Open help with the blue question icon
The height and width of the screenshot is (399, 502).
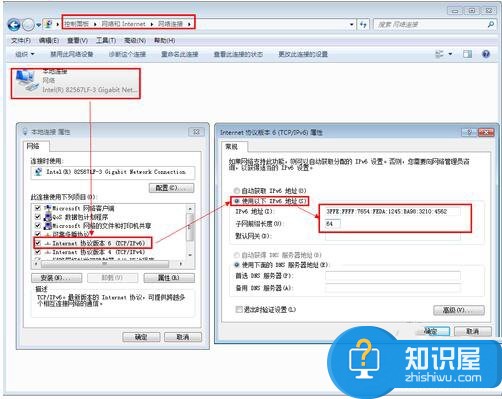486,54
